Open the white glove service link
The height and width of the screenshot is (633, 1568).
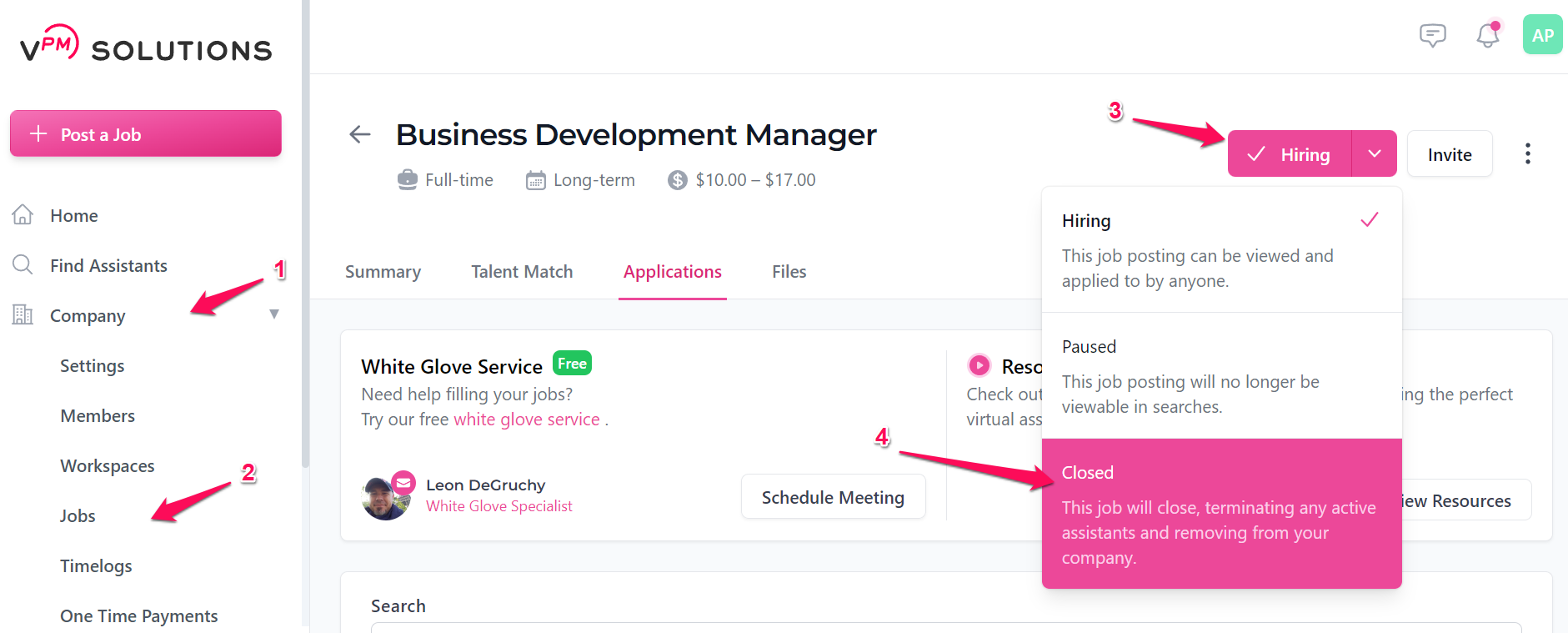(526, 419)
